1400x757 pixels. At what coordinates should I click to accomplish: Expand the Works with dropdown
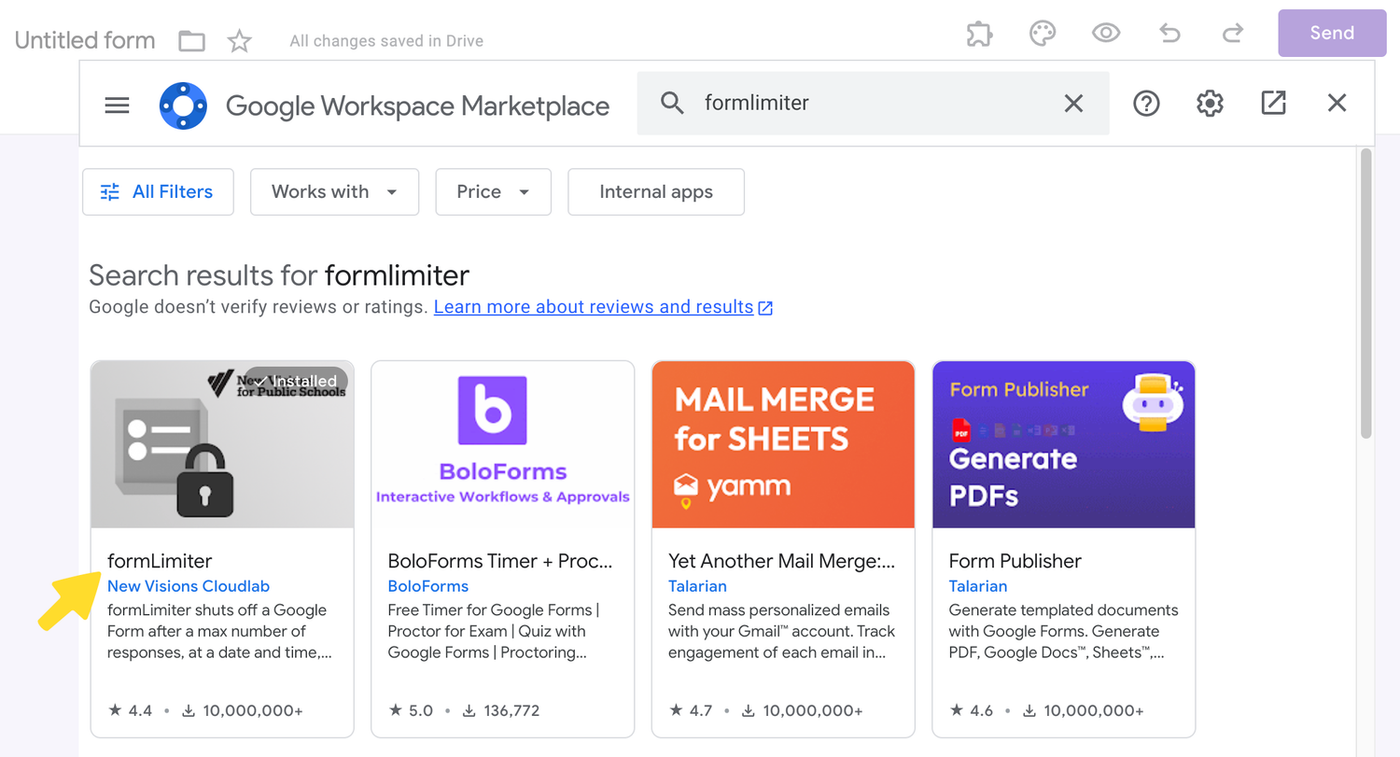(x=334, y=192)
